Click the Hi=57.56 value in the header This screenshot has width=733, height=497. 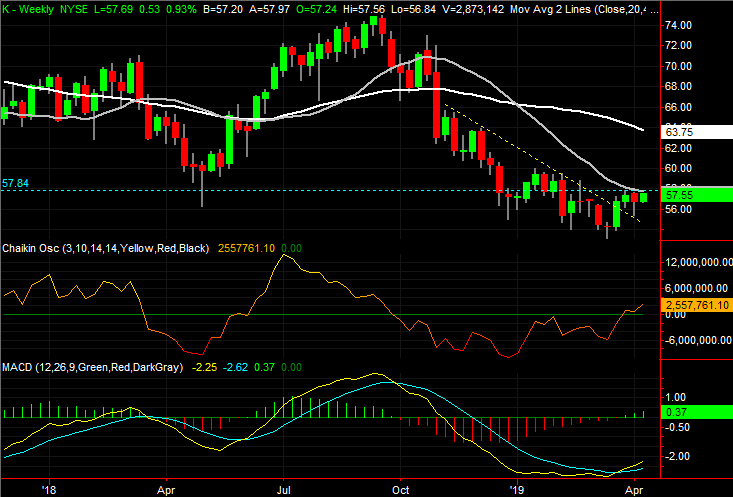coord(346,7)
